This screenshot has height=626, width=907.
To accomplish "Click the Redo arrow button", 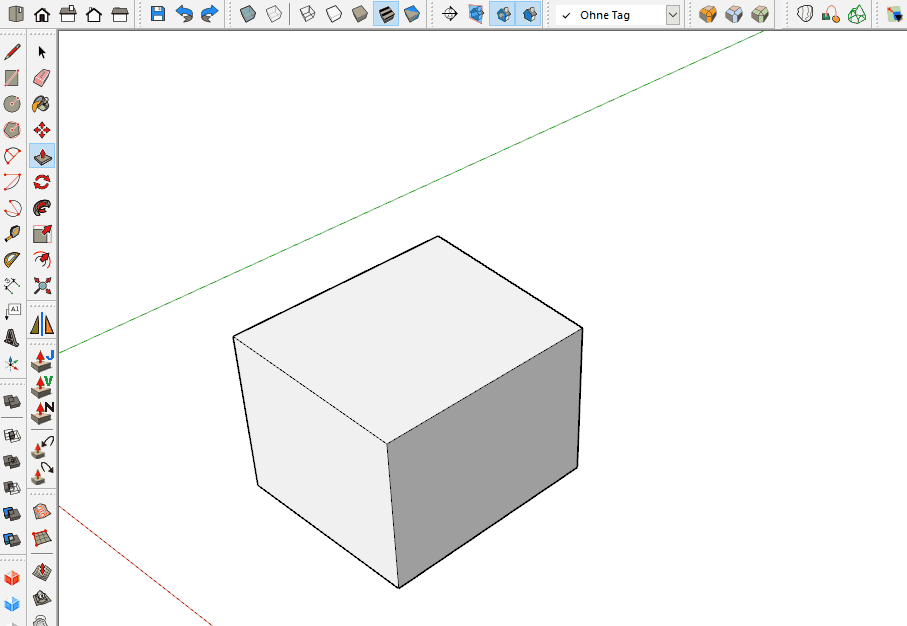I will (x=209, y=14).
